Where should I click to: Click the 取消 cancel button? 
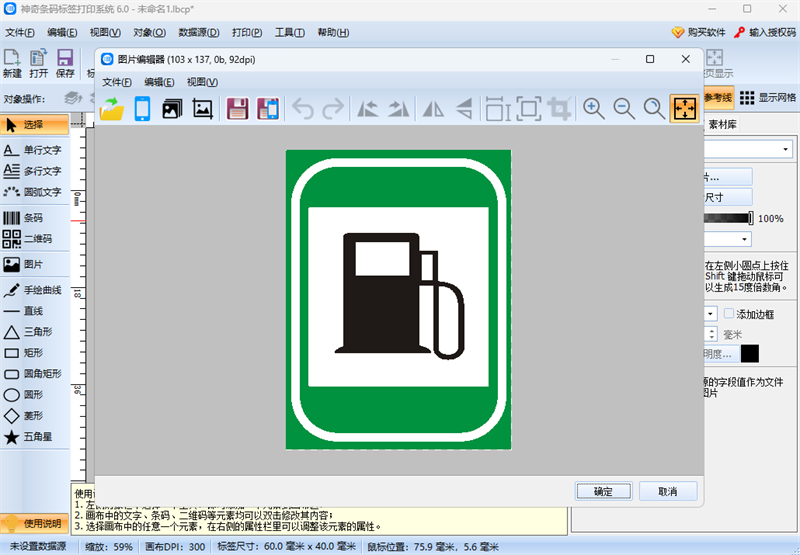667,491
